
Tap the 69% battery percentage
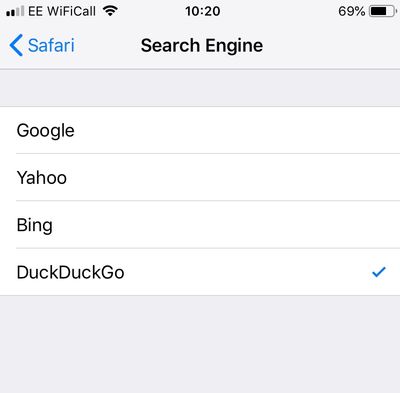tap(352, 11)
